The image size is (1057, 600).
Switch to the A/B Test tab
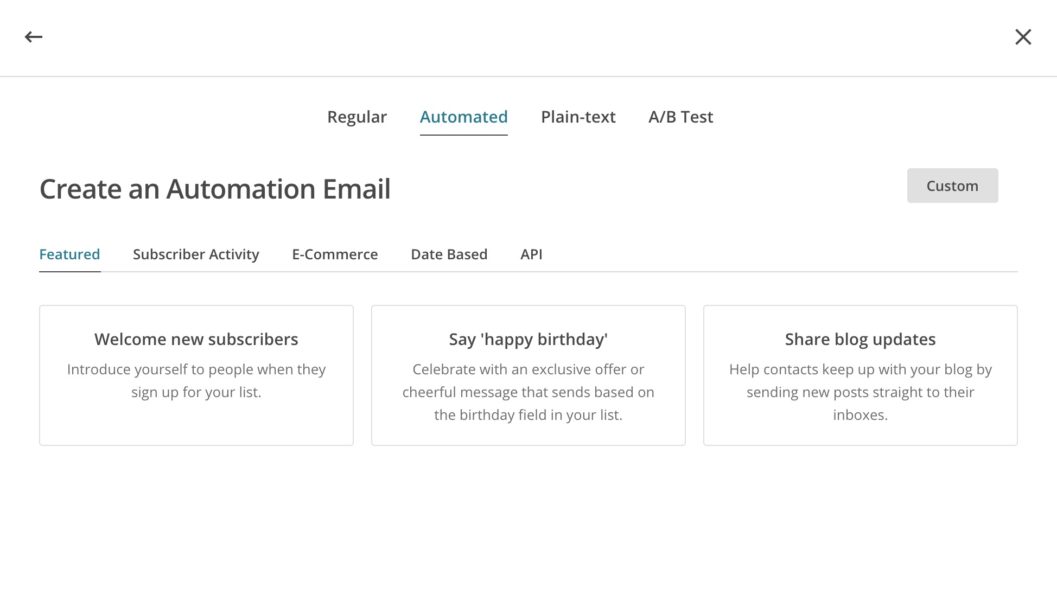click(679, 116)
